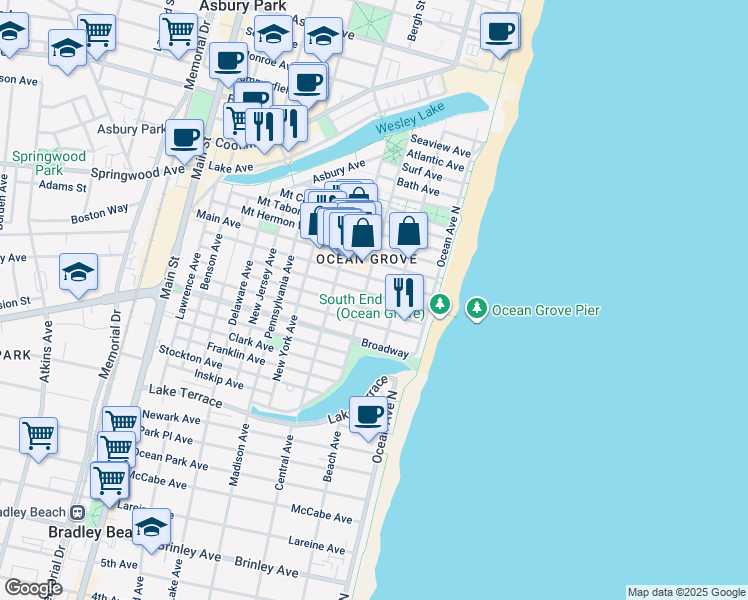The image size is (748, 600).
Task: Select the shopping bag marker nearest Ocean Ave N
Action: [x=408, y=232]
